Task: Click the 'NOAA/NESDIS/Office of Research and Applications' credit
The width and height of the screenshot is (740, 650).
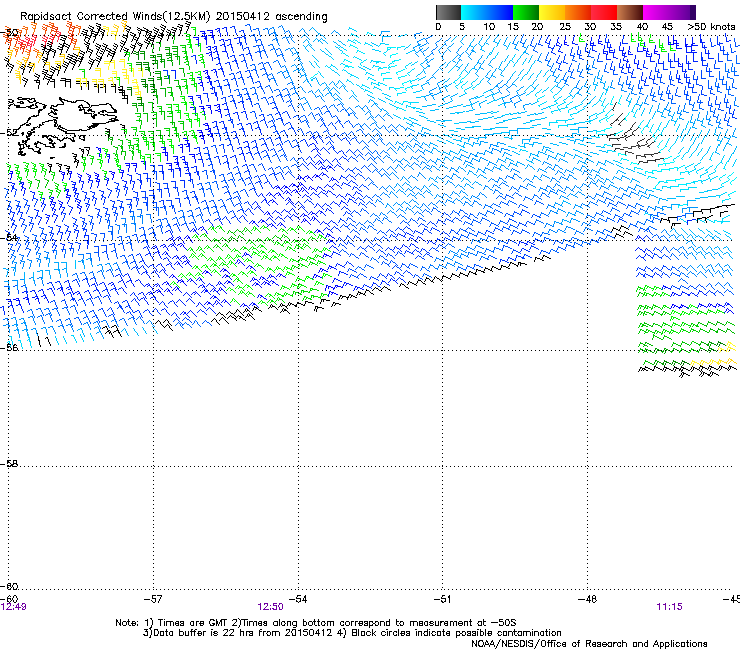Action: [x=589, y=643]
